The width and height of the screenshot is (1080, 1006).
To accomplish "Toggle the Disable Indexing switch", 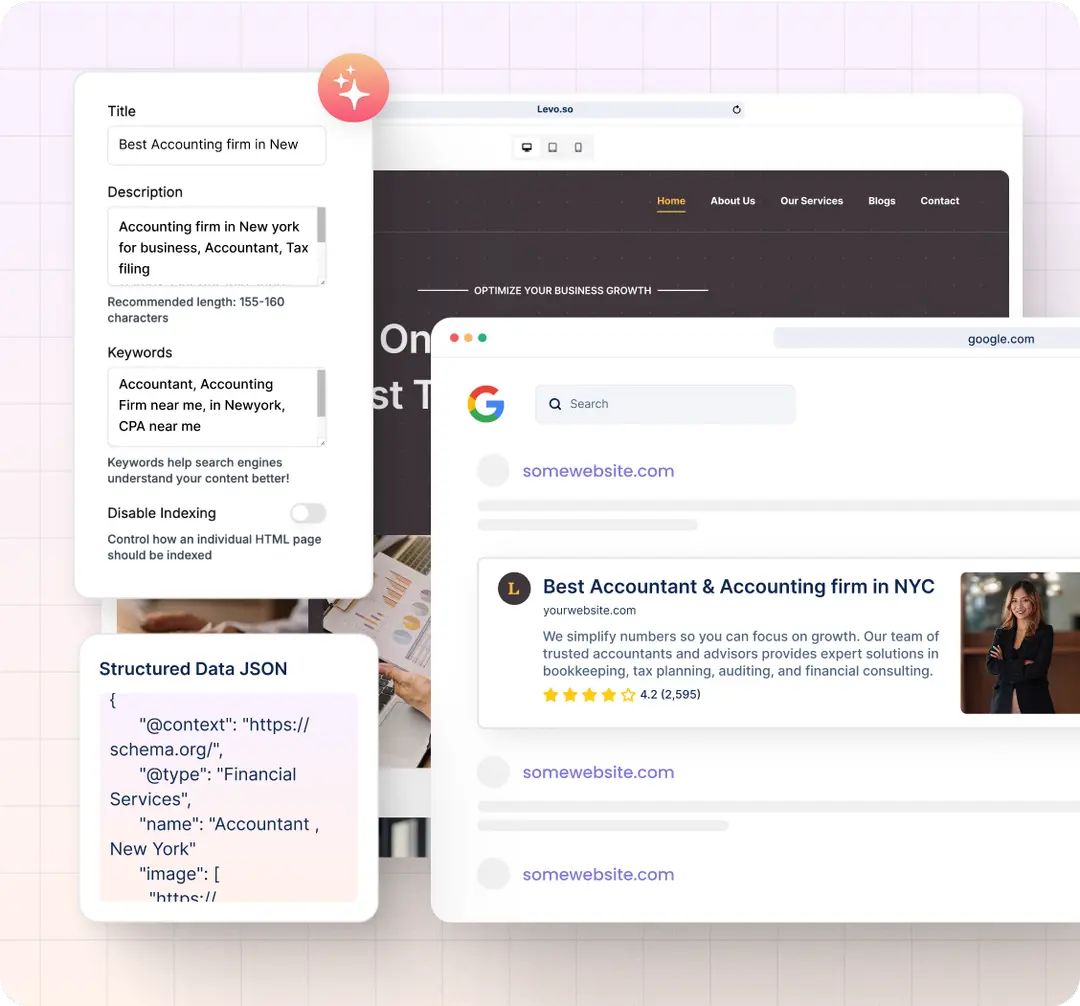I will (307, 513).
